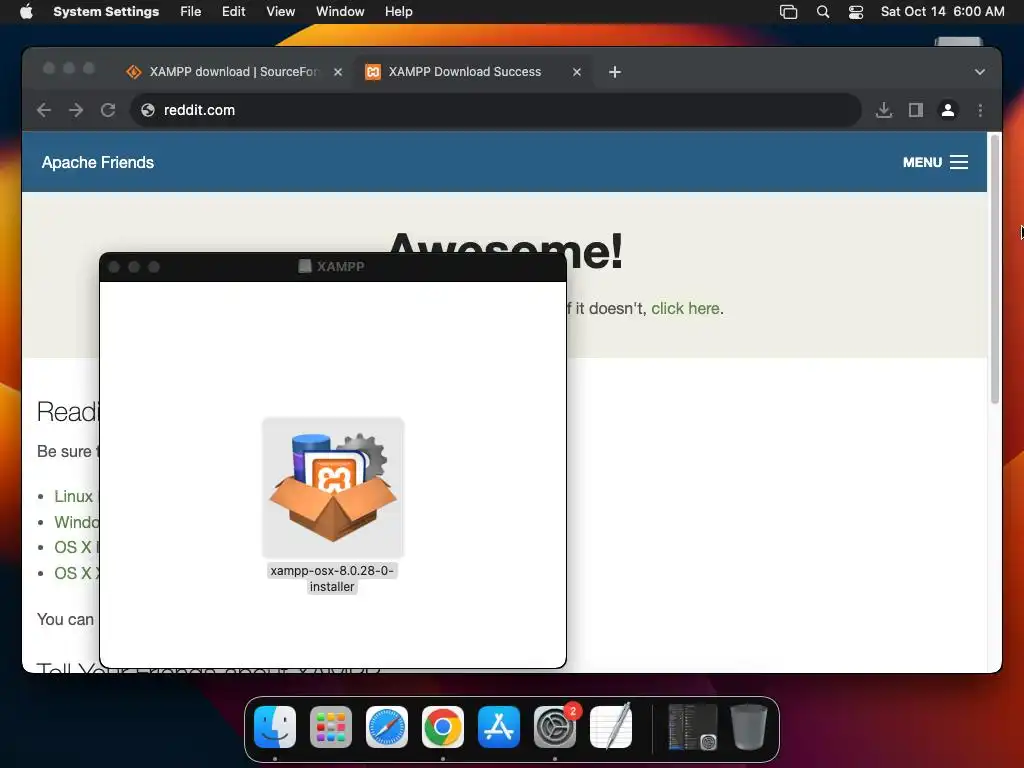Open Finder from the Dock
This screenshot has width=1024, height=768.
275,727
